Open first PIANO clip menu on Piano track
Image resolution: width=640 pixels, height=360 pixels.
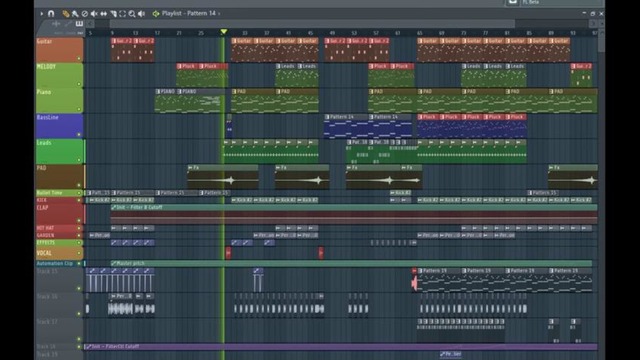click(158, 91)
